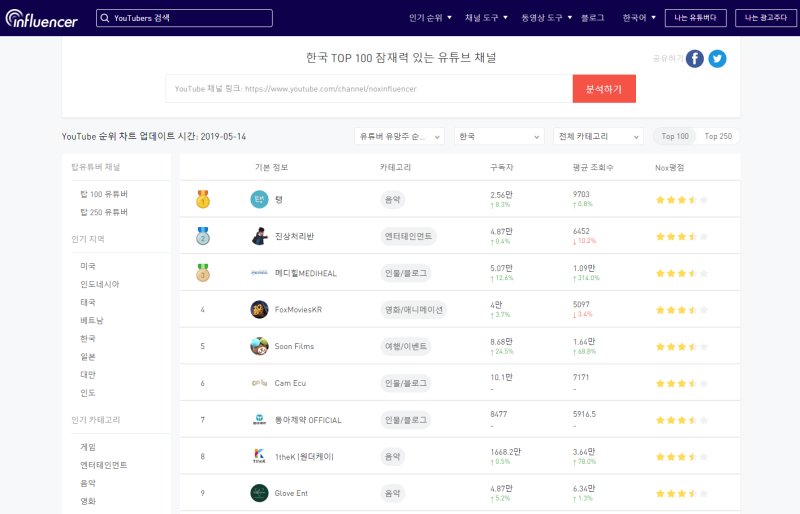Click the red 분석하기 button
800x514 pixels.
pos(604,89)
